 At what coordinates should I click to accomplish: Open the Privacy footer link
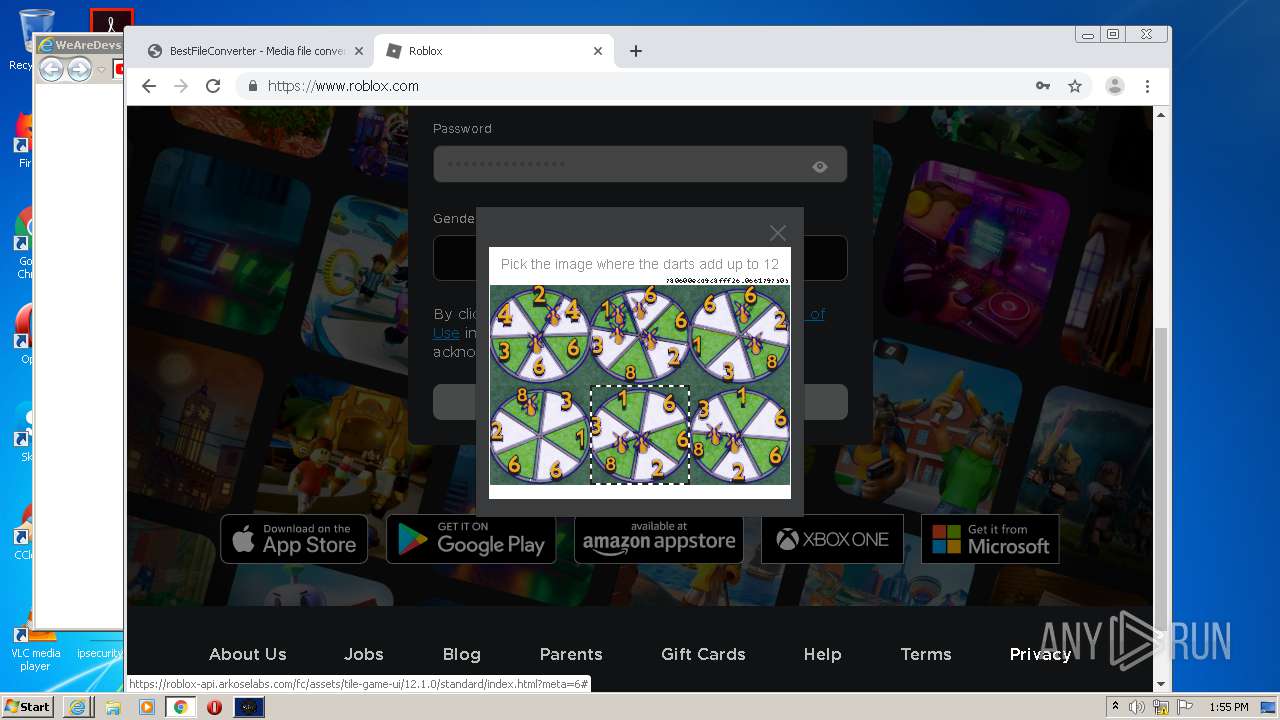point(1040,654)
